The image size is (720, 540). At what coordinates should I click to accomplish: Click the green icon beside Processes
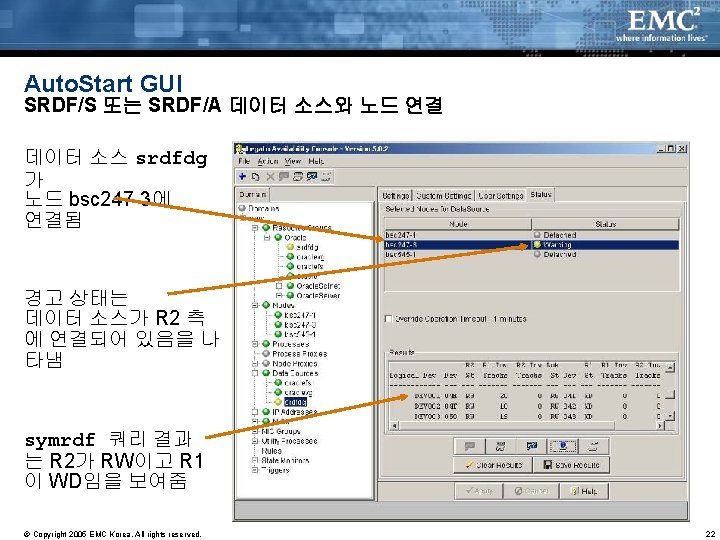pyautogui.click(x=266, y=344)
